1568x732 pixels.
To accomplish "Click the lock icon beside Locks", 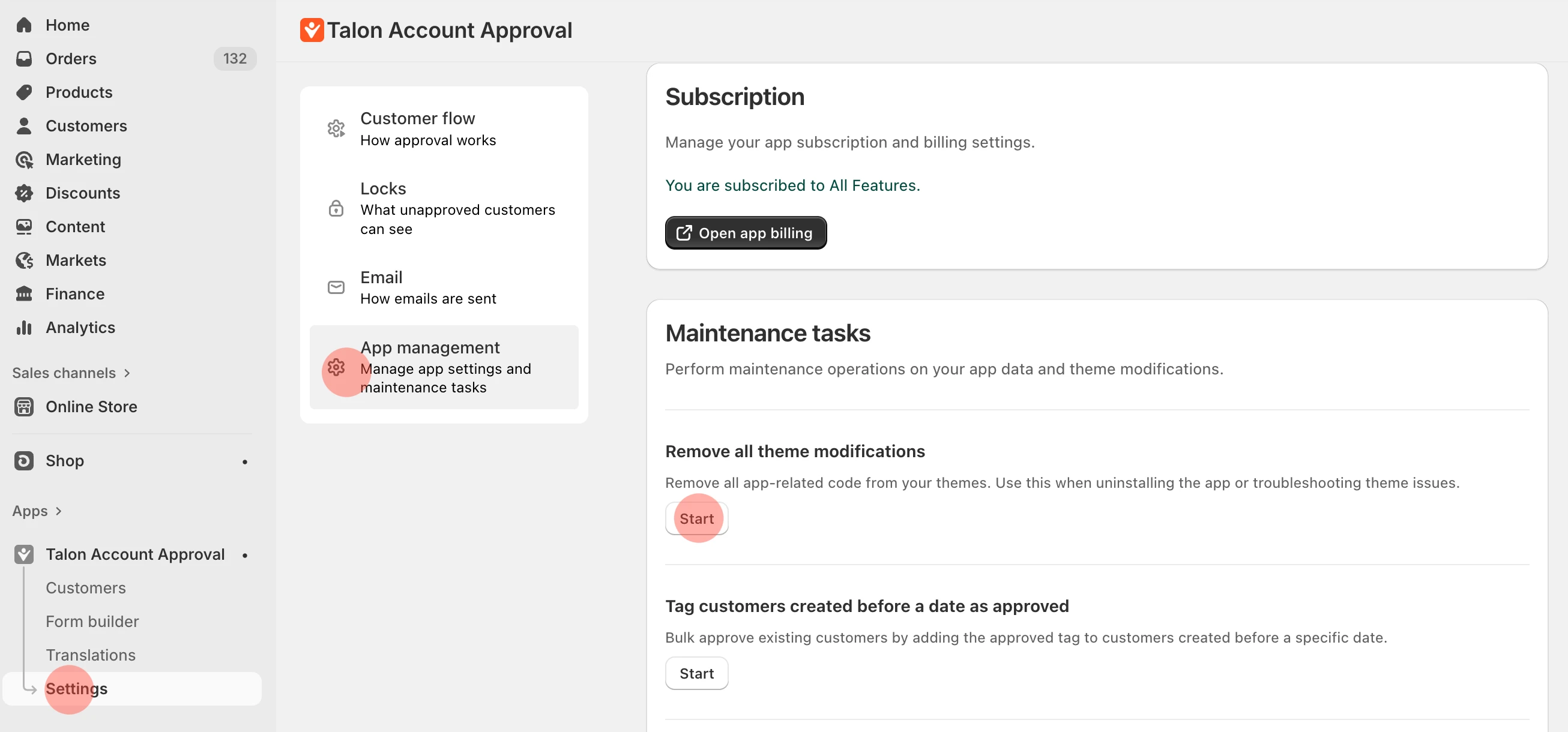I will (x=336, y=208).
